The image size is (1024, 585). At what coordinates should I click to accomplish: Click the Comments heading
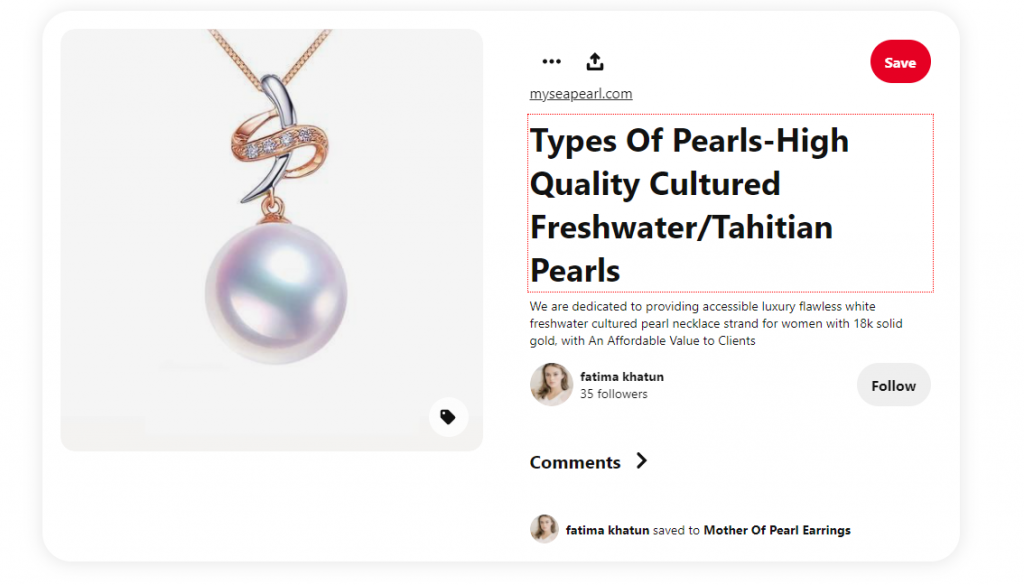(x=575, y=462)
